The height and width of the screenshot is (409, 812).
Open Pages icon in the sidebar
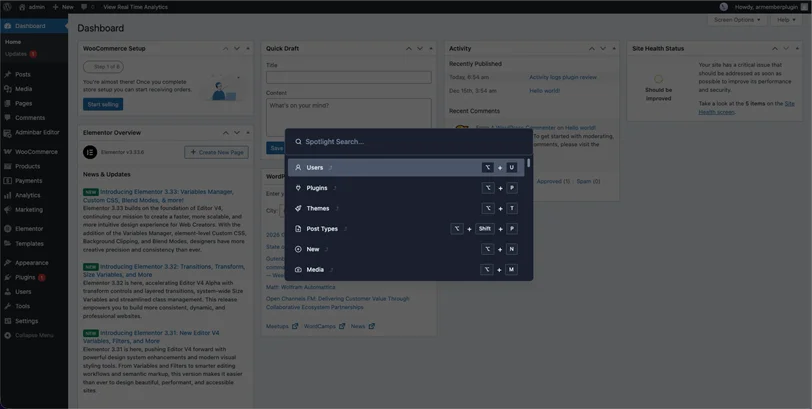[x=8, y=103]
